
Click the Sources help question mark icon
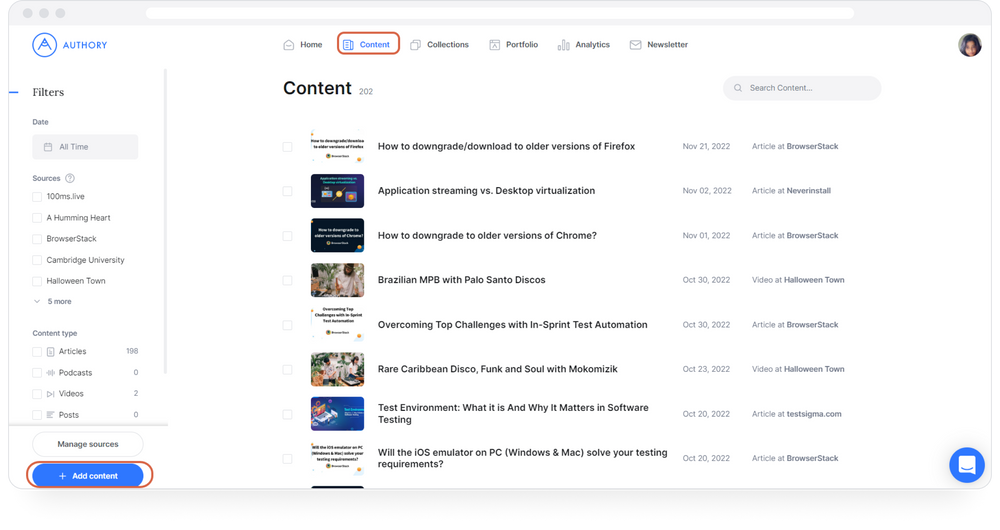70,178
